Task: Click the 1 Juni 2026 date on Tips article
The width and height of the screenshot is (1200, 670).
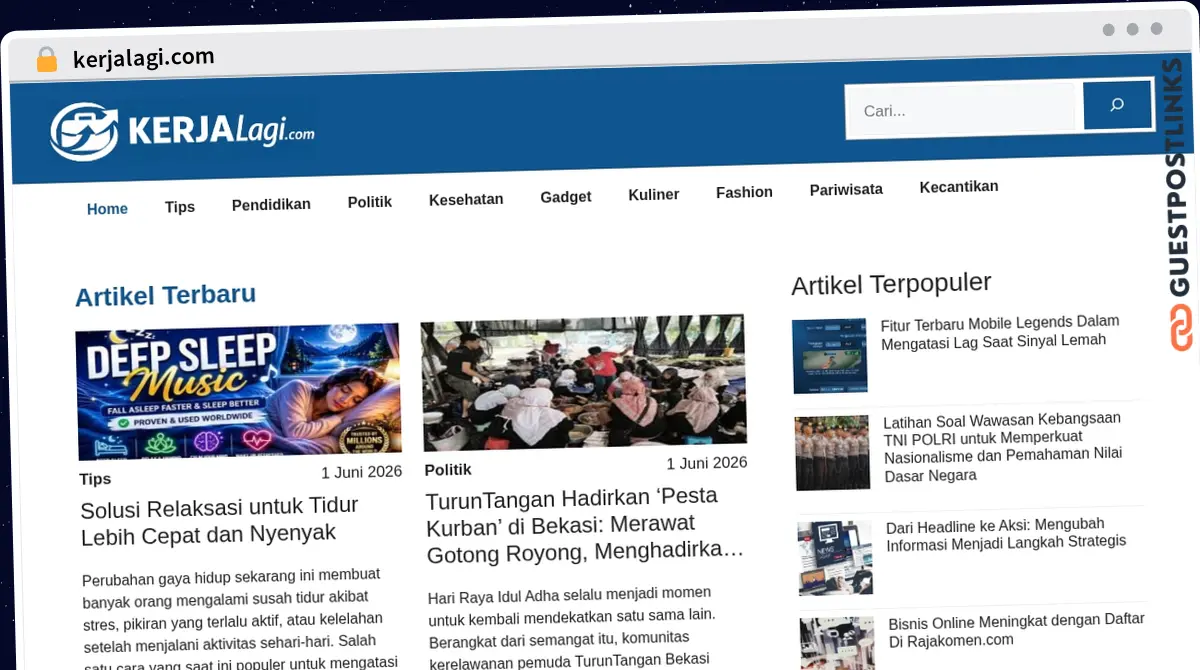Action: pos(361,472)
